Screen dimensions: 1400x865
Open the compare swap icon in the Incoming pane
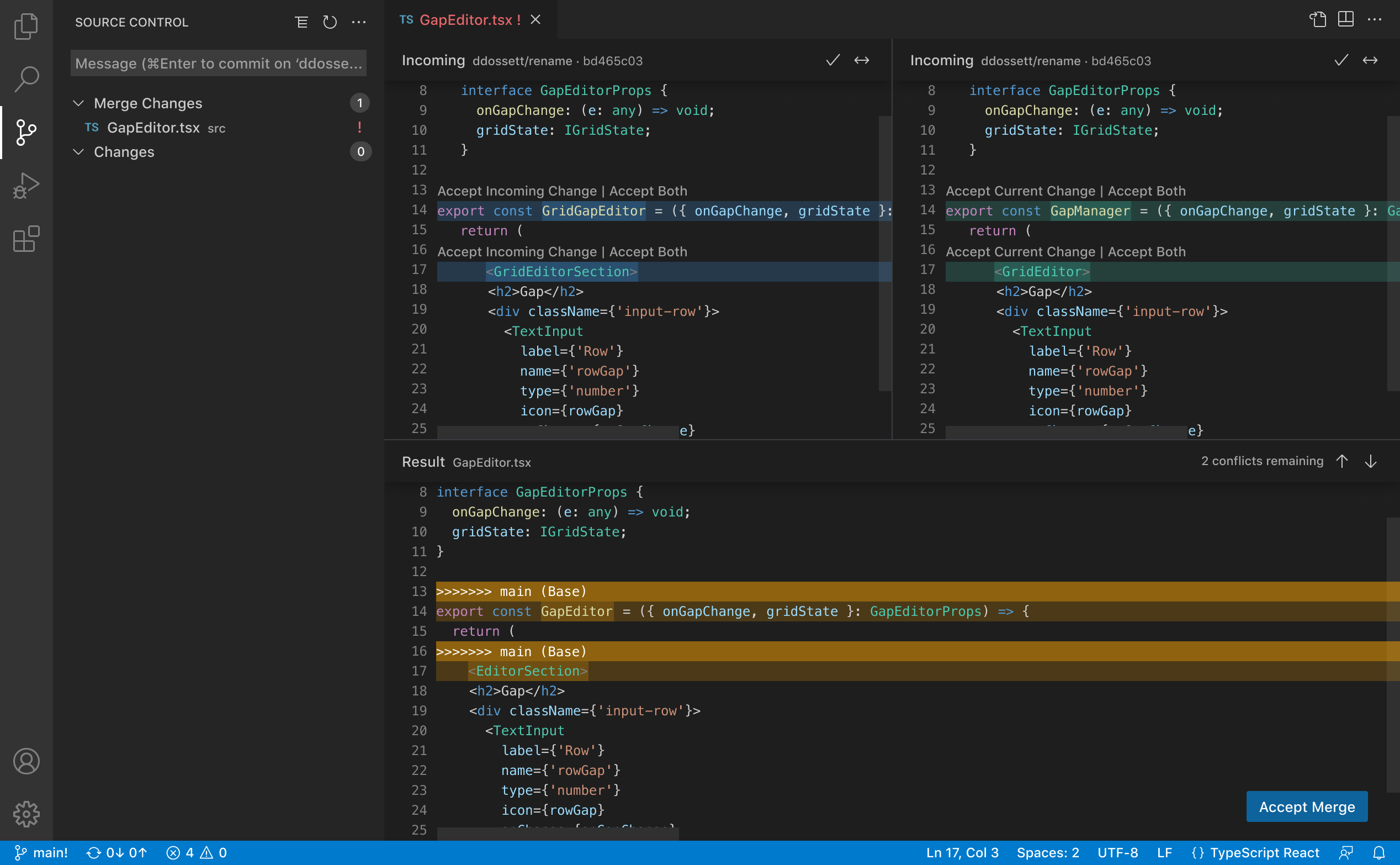point(862,60)
